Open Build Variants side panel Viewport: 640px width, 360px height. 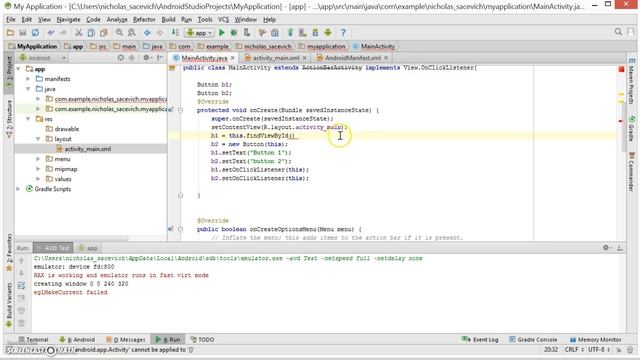[x=9, y=304]
